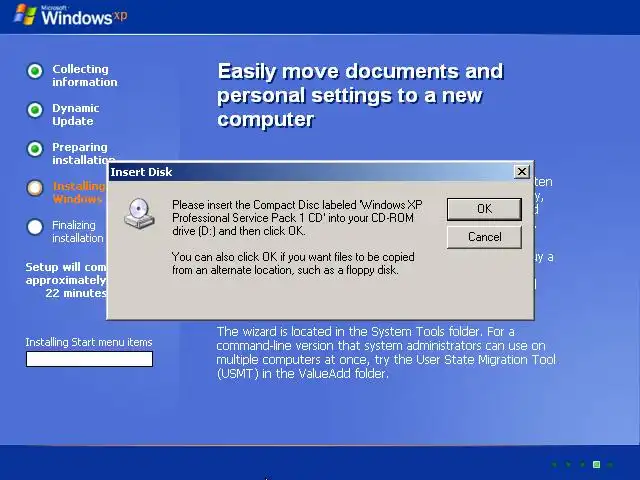Click the Finalizing installation step bullet
This screenshot has width=640, height=480.
35,227
